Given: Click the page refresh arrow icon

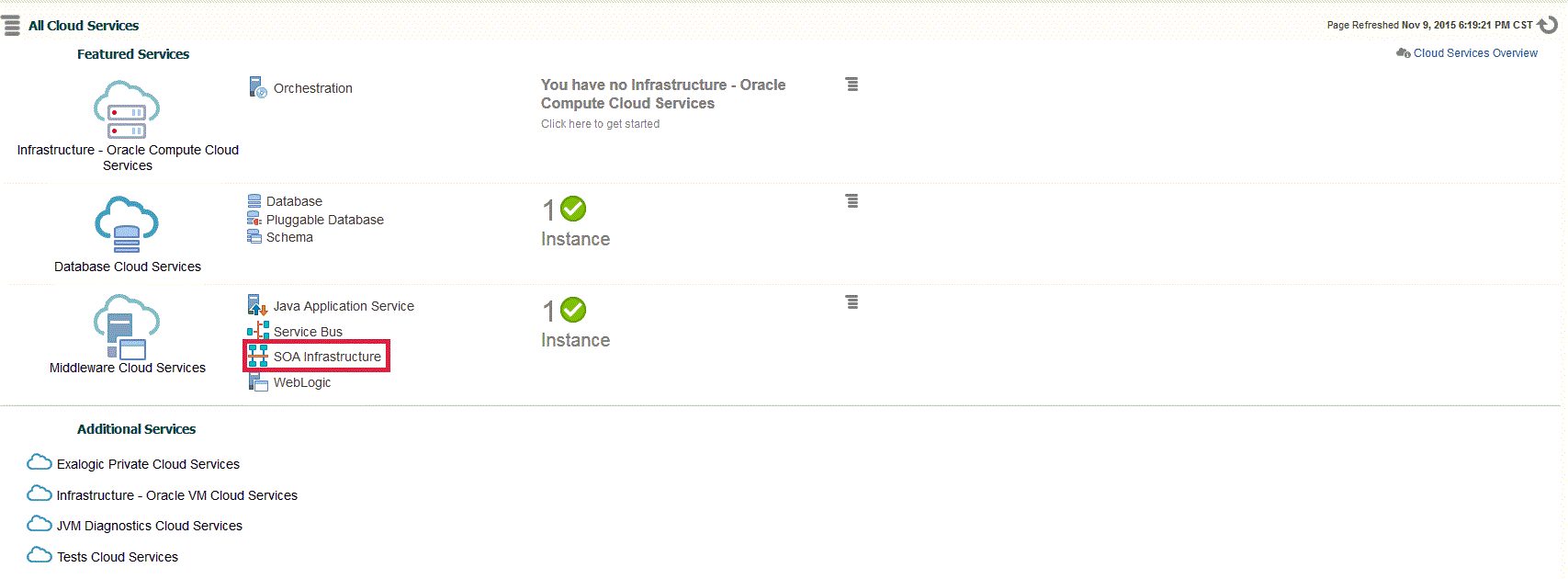Looking at the screenshot, I should coord(1548,25).
